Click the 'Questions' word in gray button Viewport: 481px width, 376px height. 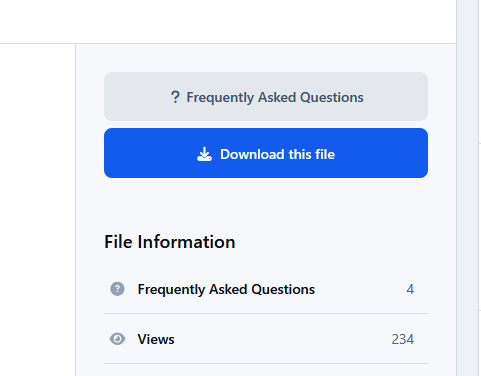[332, 98]
